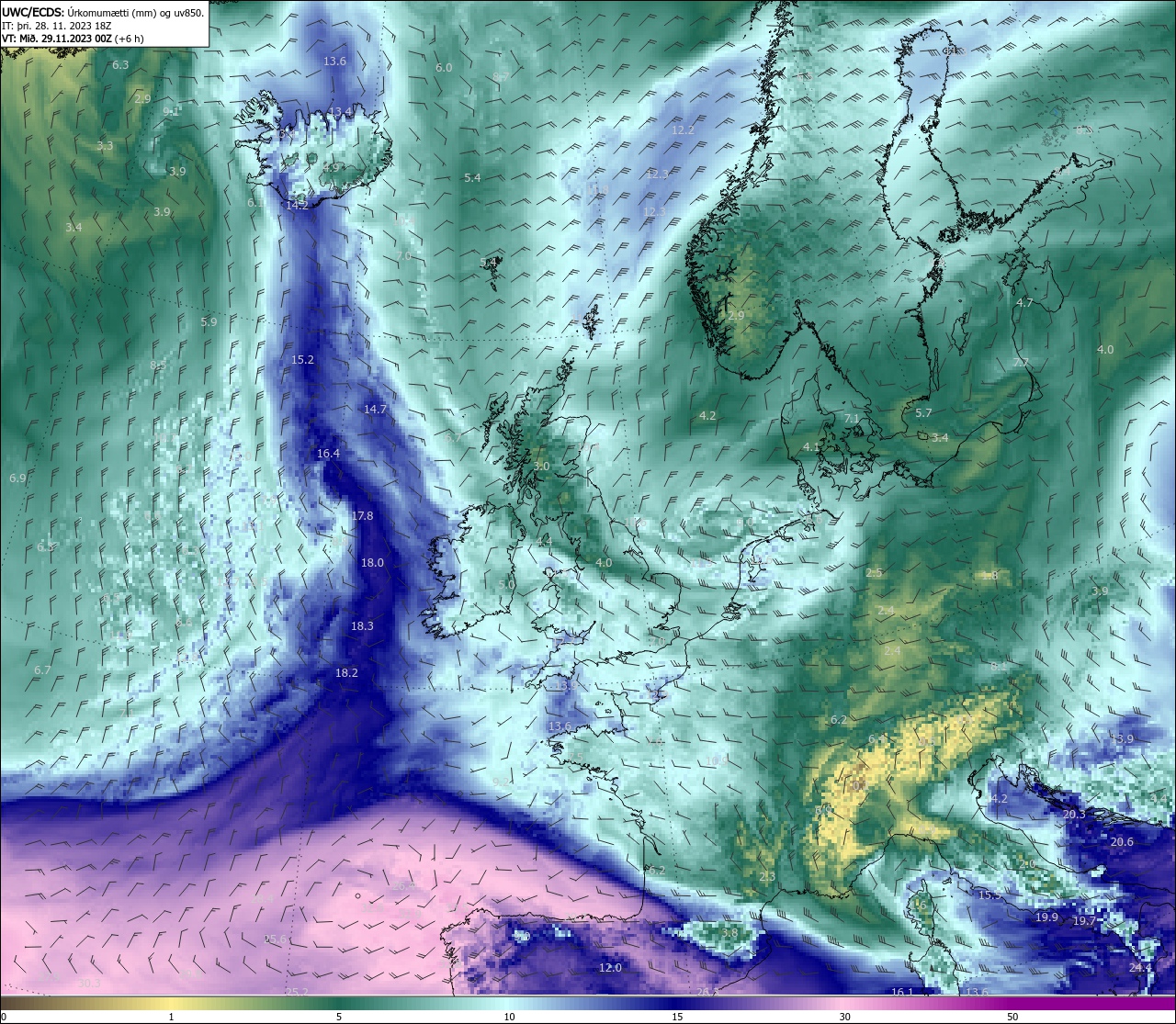Click the 20.3 value near the Adriatic
Image resolution: width=1176 pixels, height=1024 pixels.
tap(1074, 815)
